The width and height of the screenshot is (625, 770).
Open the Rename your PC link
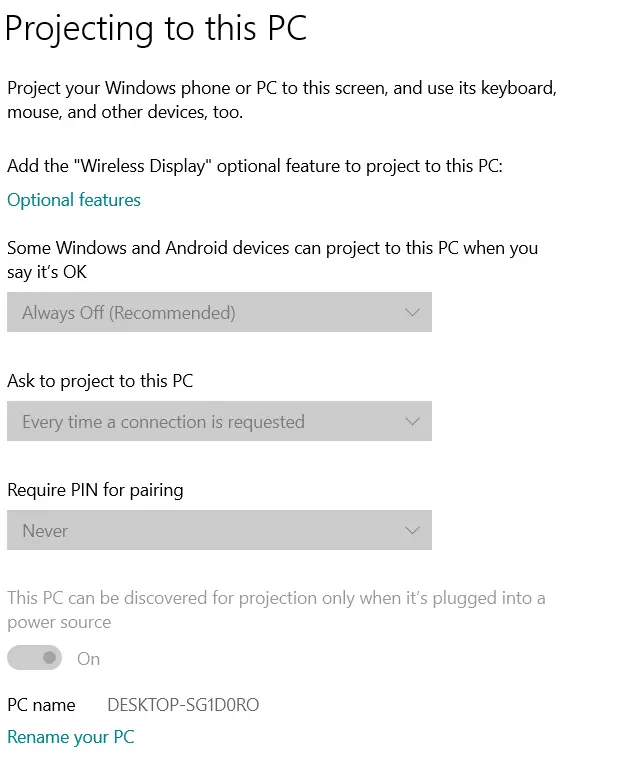[x=70, y=737]
